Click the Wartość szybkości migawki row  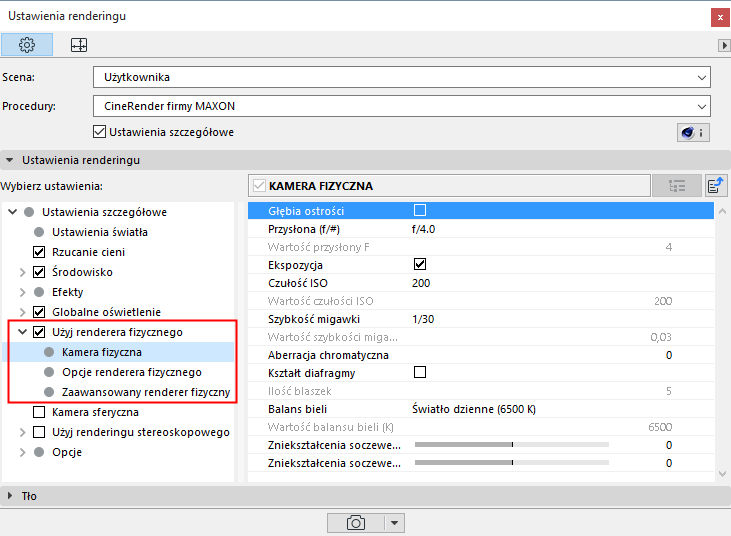coord(481,337)
